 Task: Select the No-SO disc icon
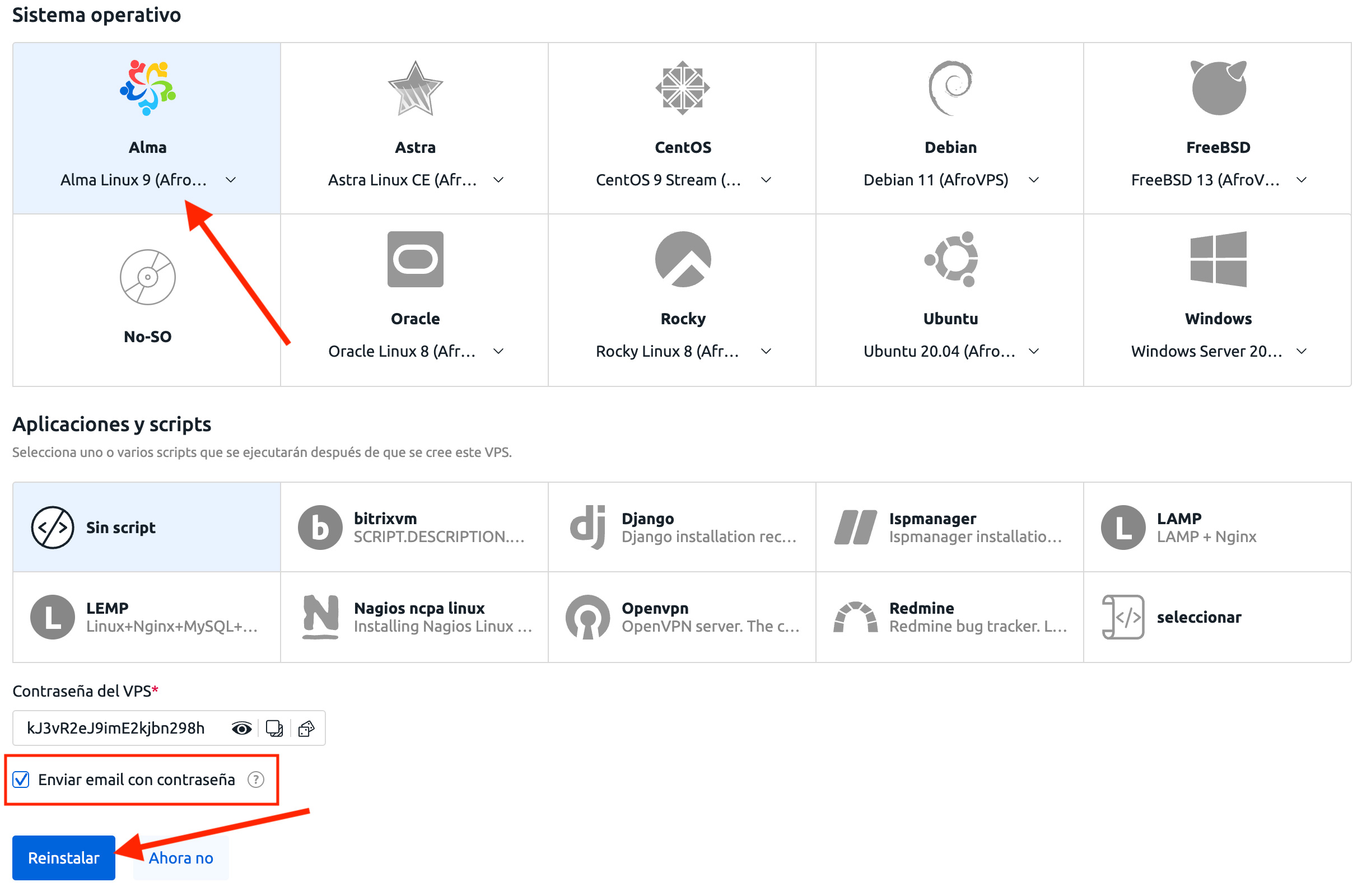[148, 277]
